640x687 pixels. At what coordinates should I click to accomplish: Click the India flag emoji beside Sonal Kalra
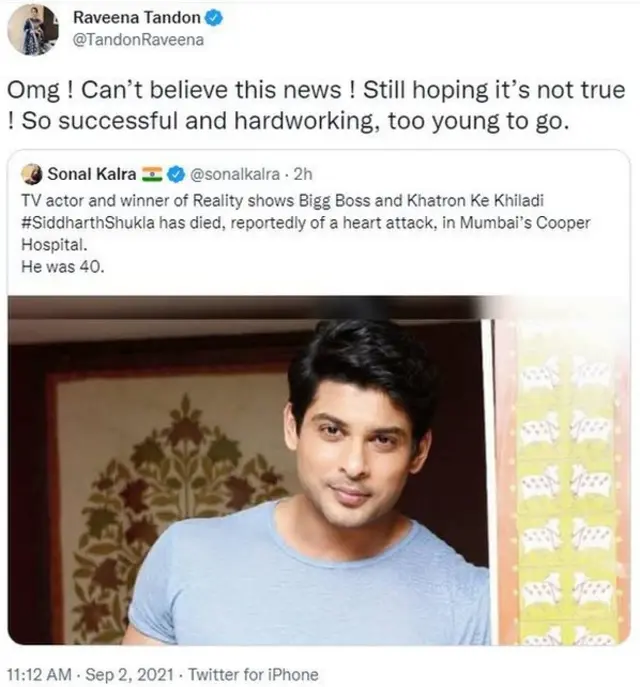pyautogui.click(x=152, y=174)
